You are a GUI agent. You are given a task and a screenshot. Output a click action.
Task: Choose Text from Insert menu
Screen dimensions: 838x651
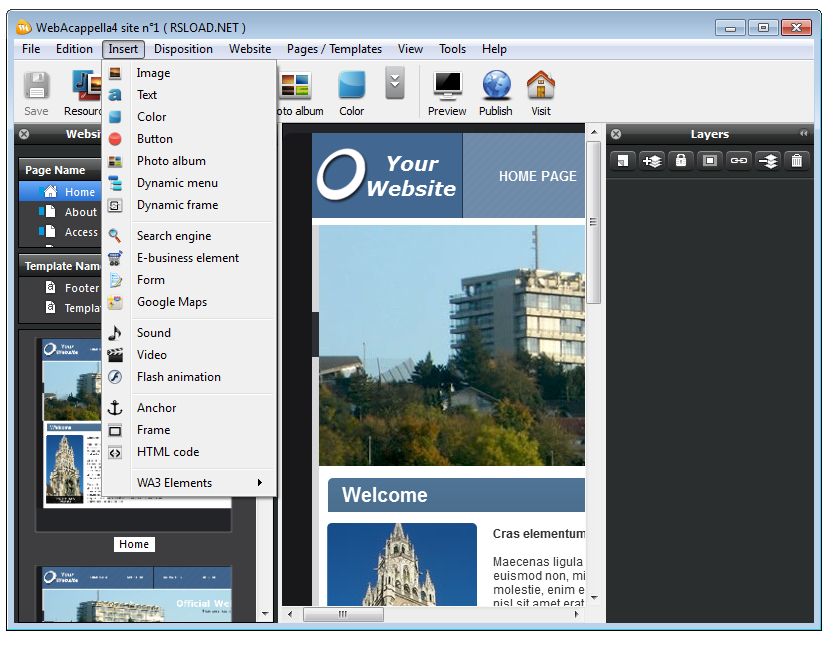[x=190, y=95]
